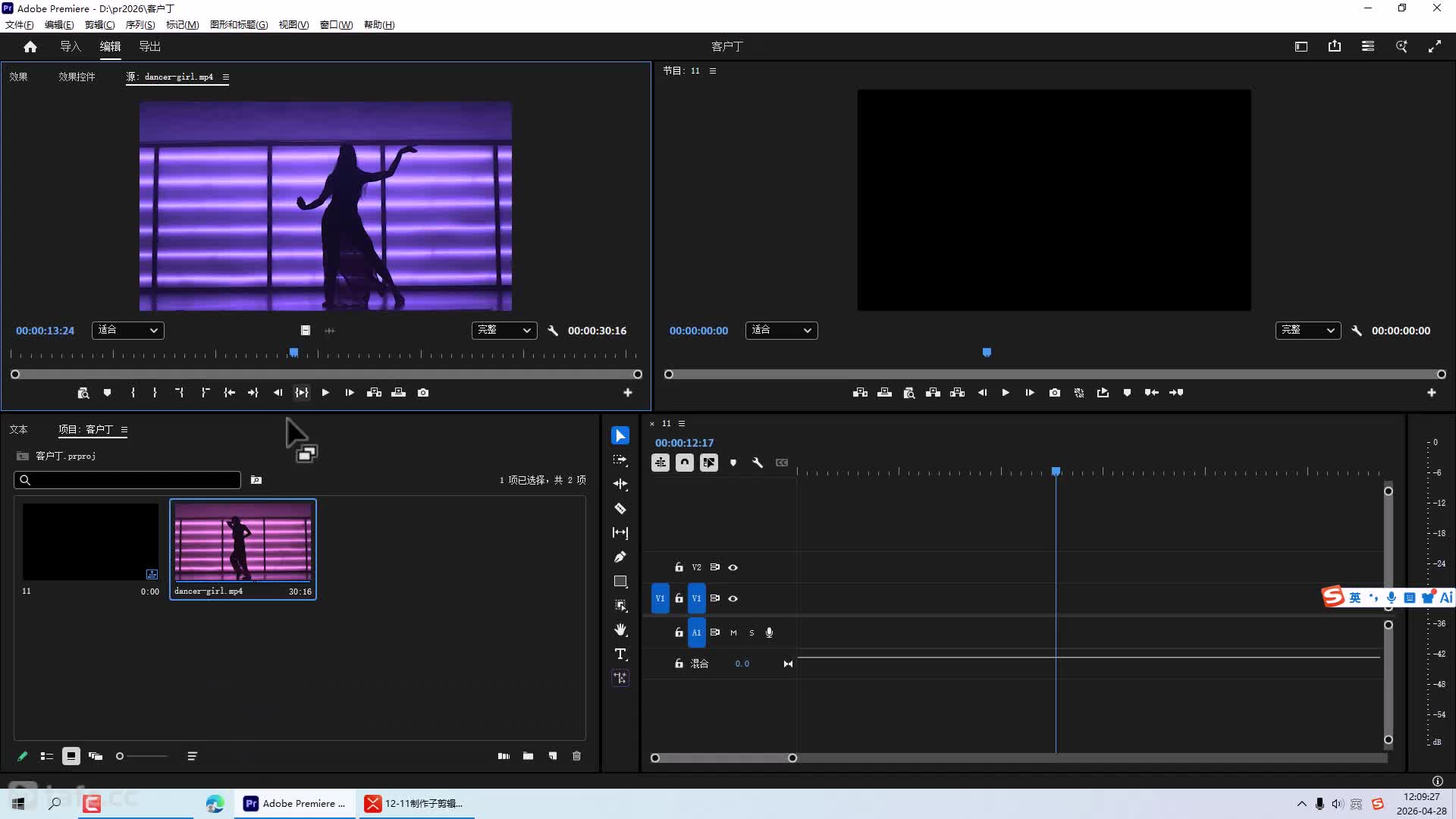Open the 窗口(W) menu
Viewport: 1456px width, 819px height.
[x=336, y=24]
